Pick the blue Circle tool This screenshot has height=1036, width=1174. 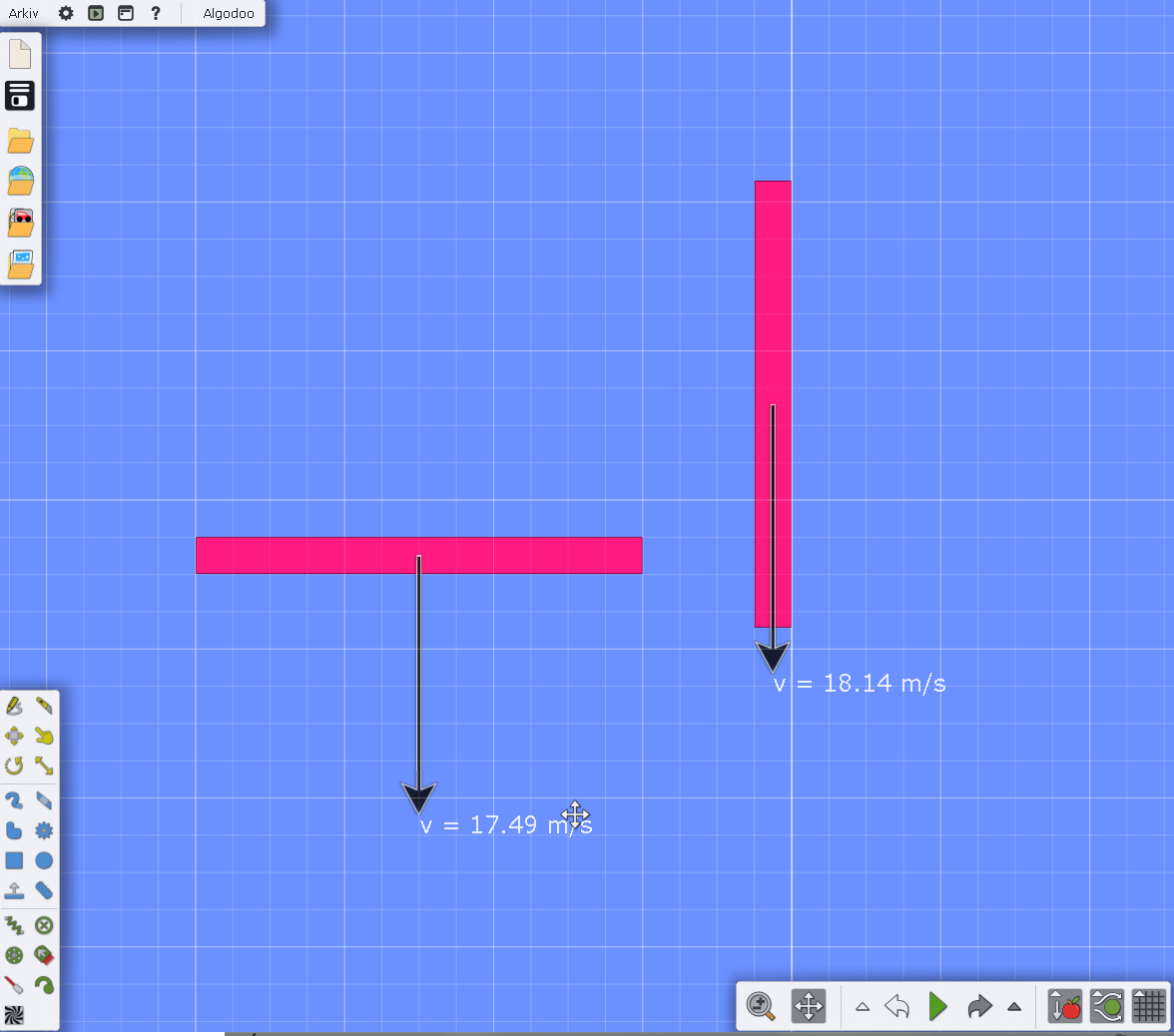44,860
